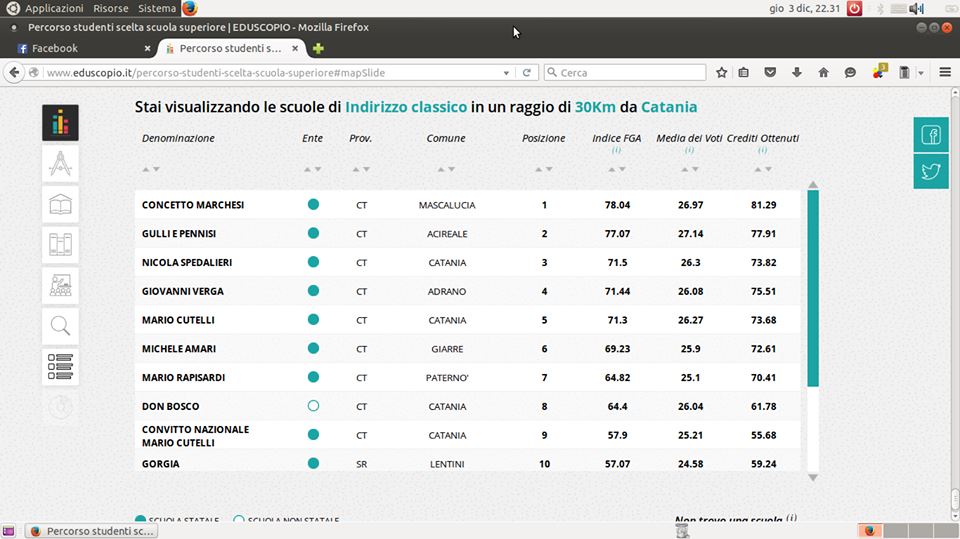Open the Risorse menu
The height and width of the screenshot is (539, 960).
[x=111, y=8]
